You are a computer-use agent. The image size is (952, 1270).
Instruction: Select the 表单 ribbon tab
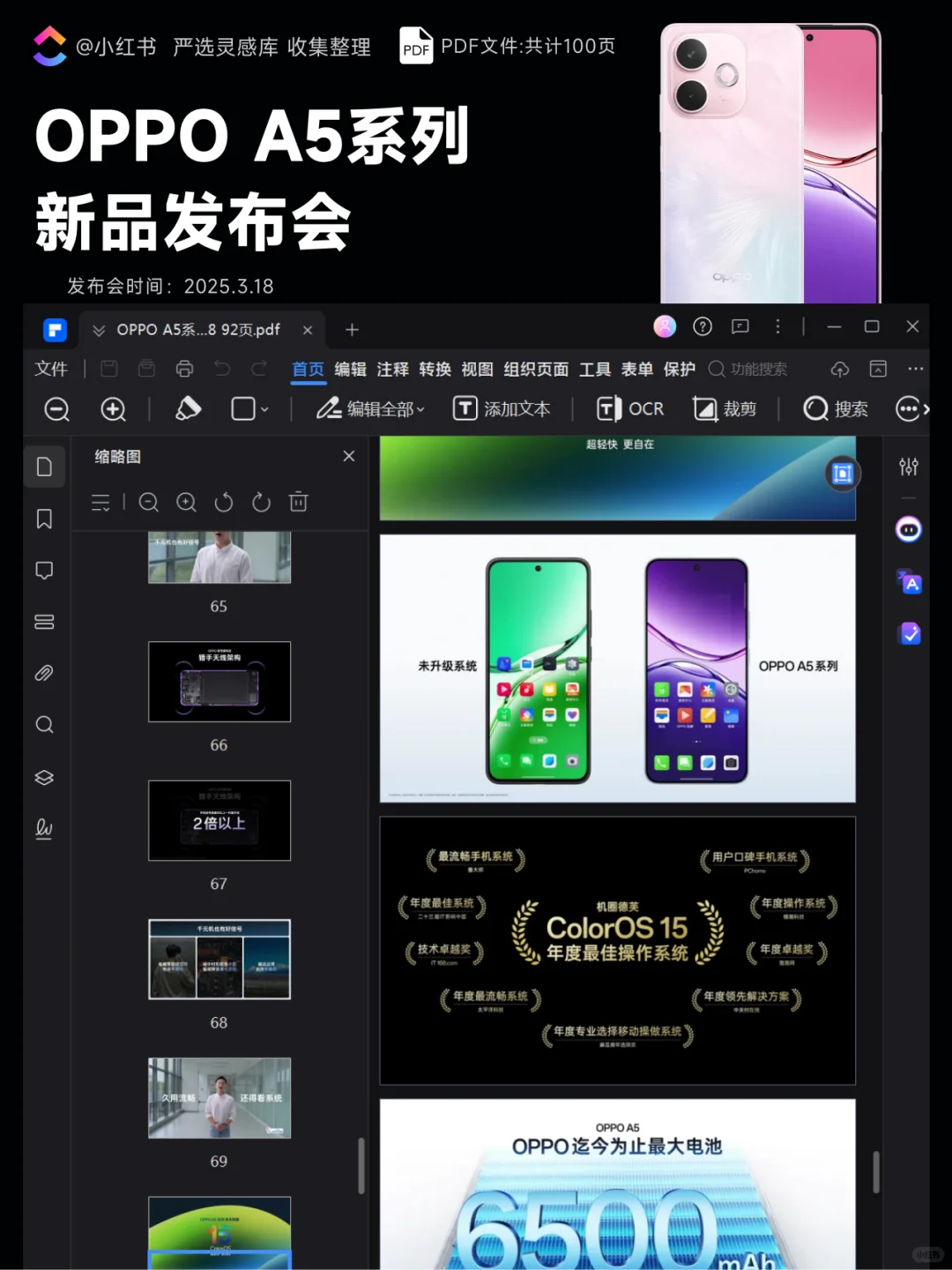click(x=637, y=370)
